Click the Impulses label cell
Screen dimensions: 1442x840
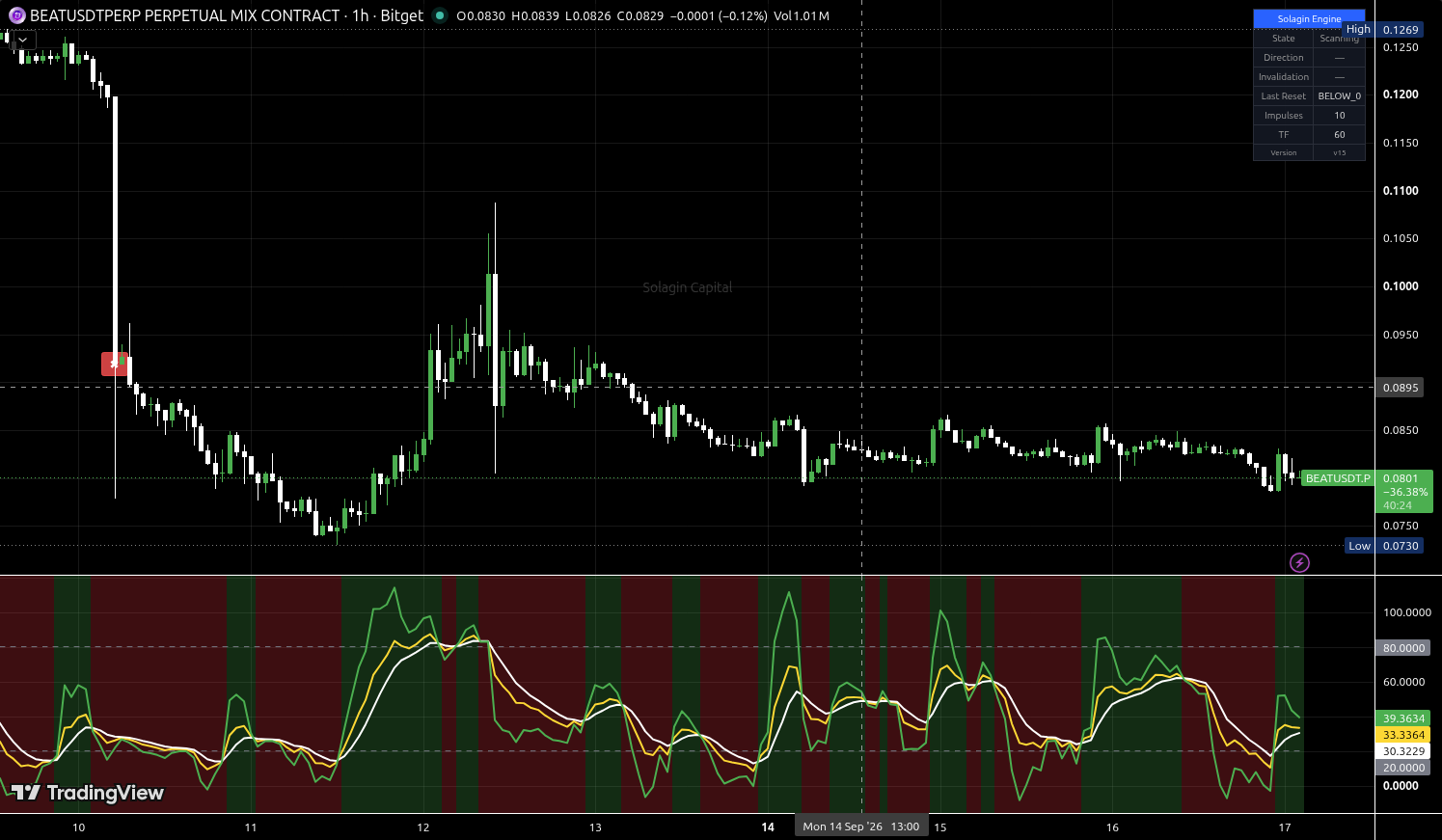(x=1283, y=115)
